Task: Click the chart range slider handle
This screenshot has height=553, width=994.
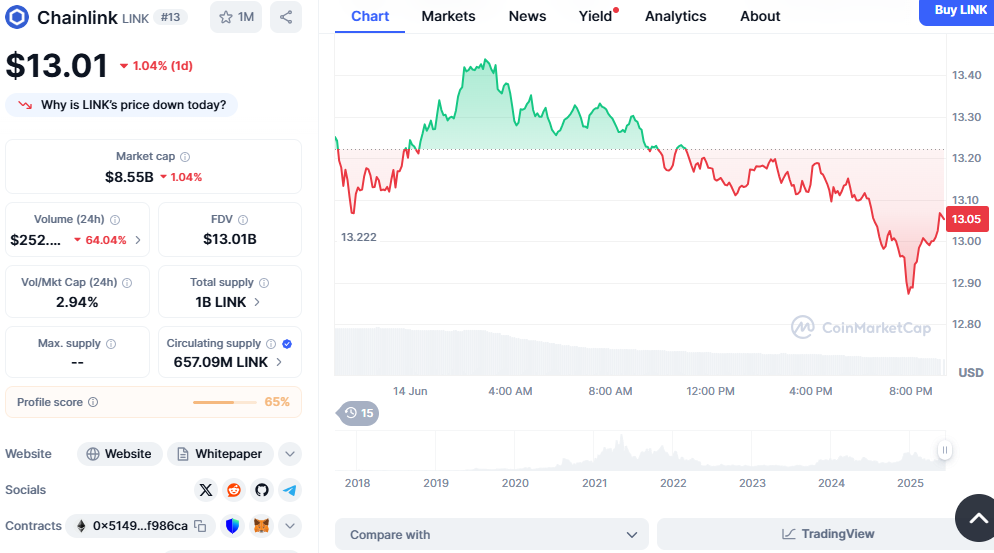Action: coord(945,450)
